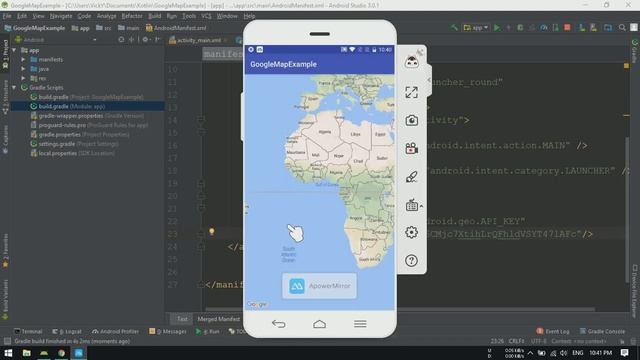Click the Android Profiler toolbar icon

(544, 28)
